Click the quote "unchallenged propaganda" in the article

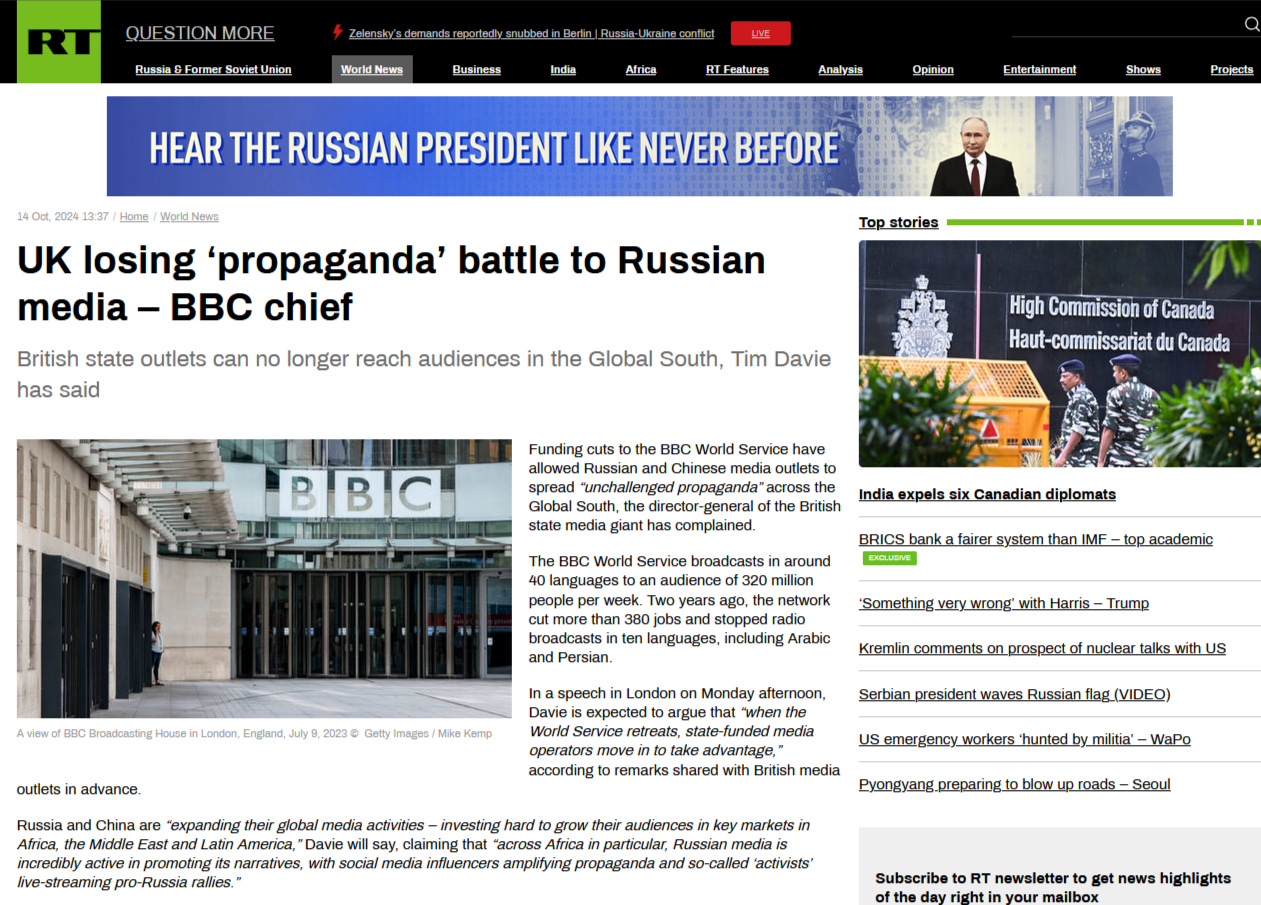tap(671, 487)
